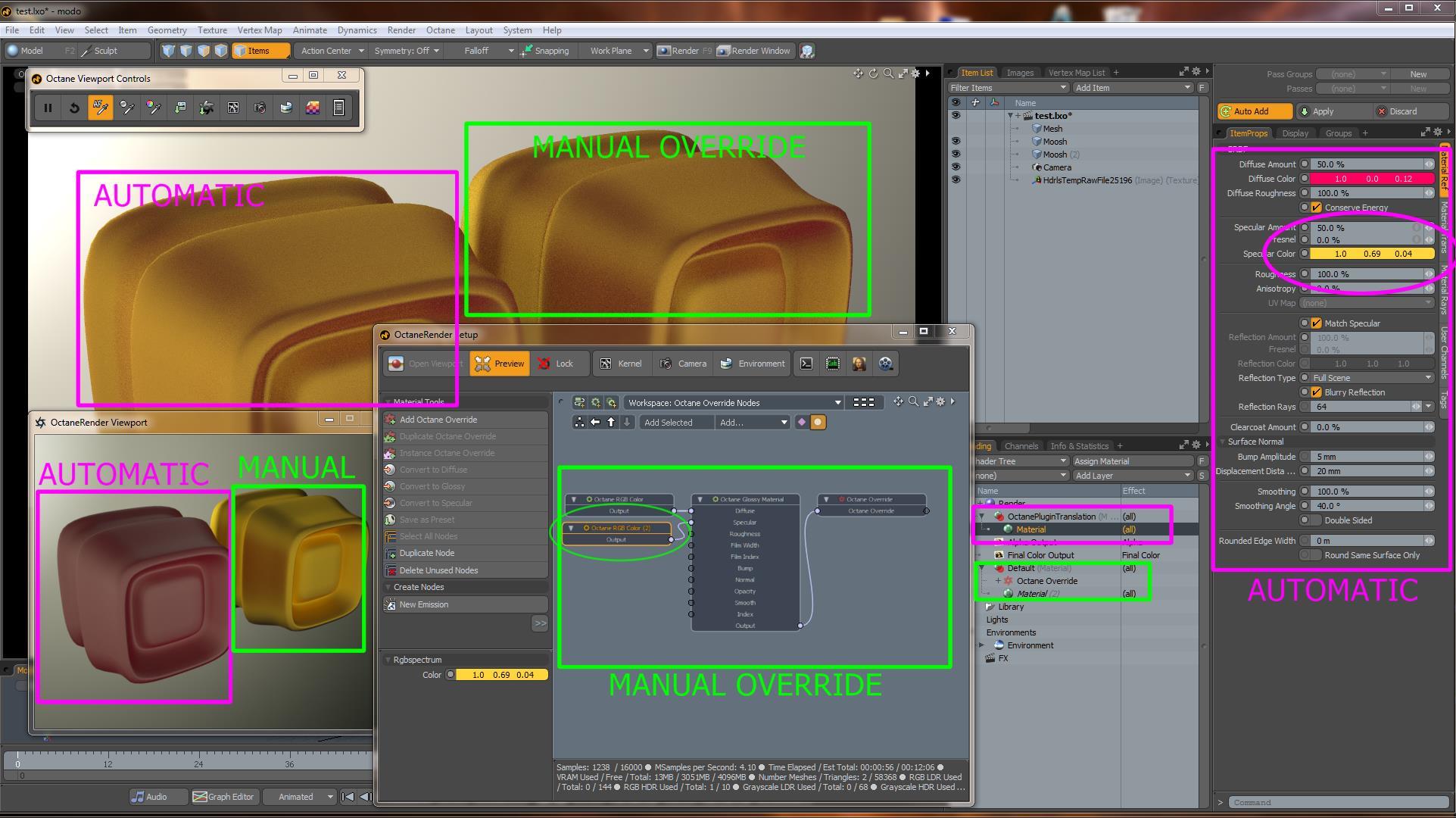The height and width of the screenshot is (818, 1456).
Task: Open the Kernel settings button
Action: tap(621, 364)
